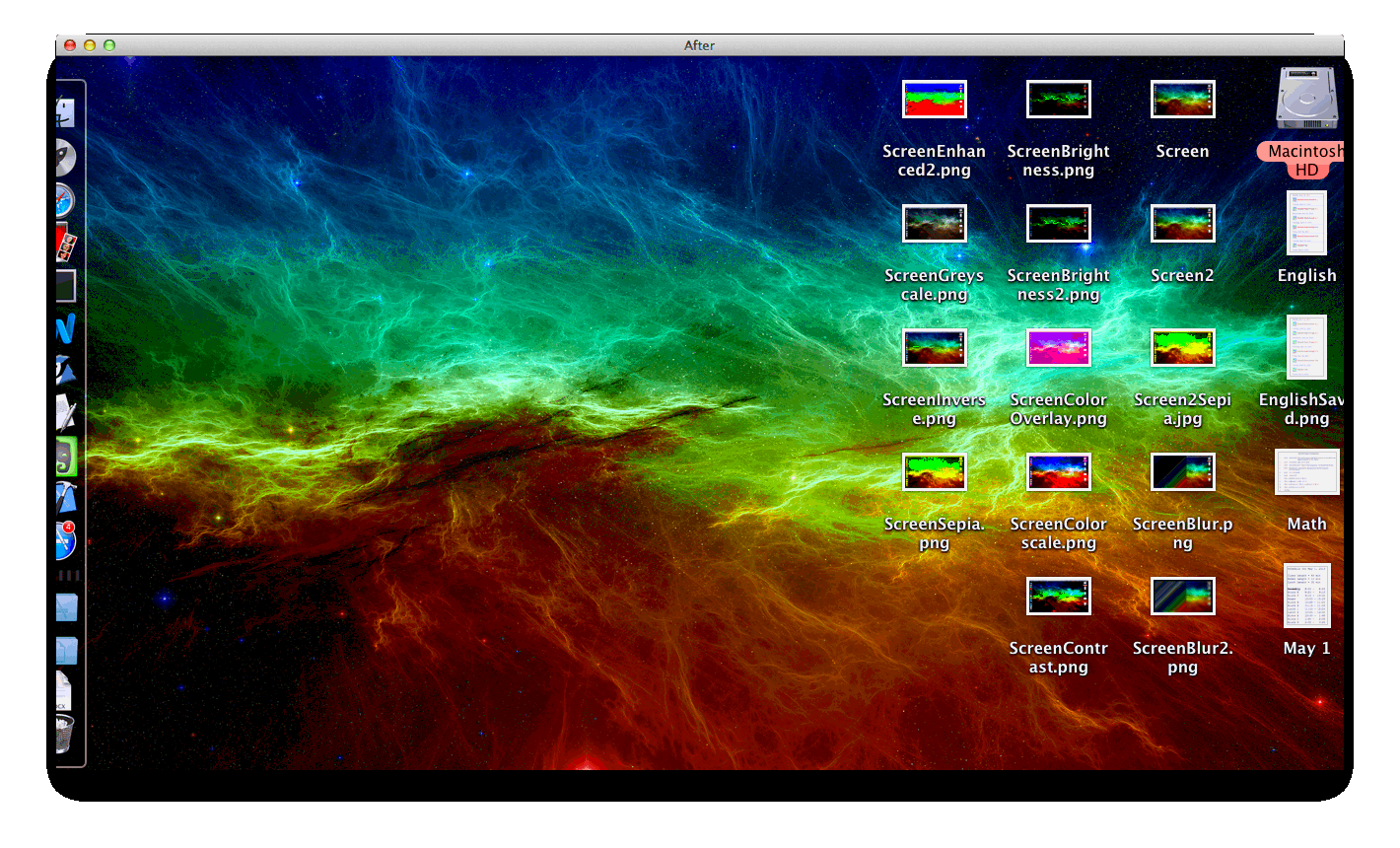
Task: Select the Macintosh HD drive icon
Action: [x=1306, y=99]
